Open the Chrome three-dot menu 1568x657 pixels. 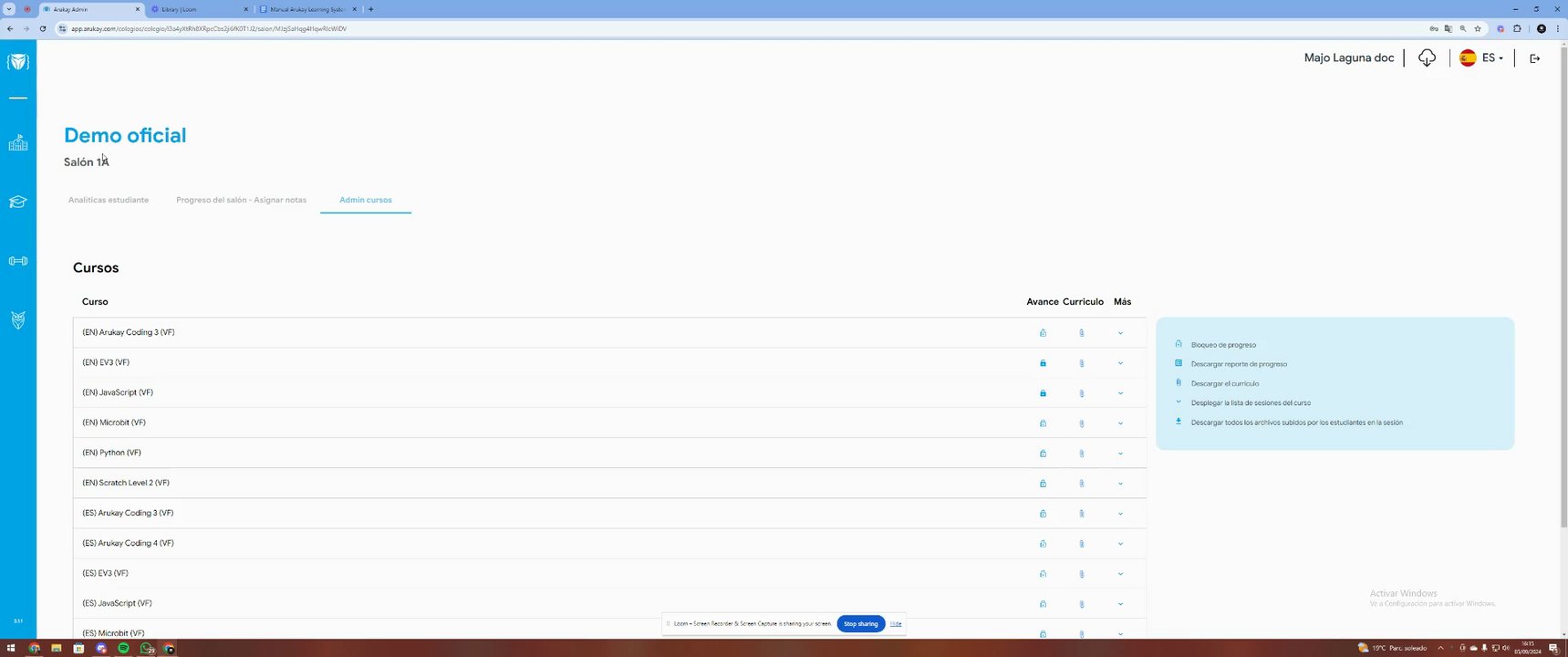pyautogui.click(x=1557, y=28)
